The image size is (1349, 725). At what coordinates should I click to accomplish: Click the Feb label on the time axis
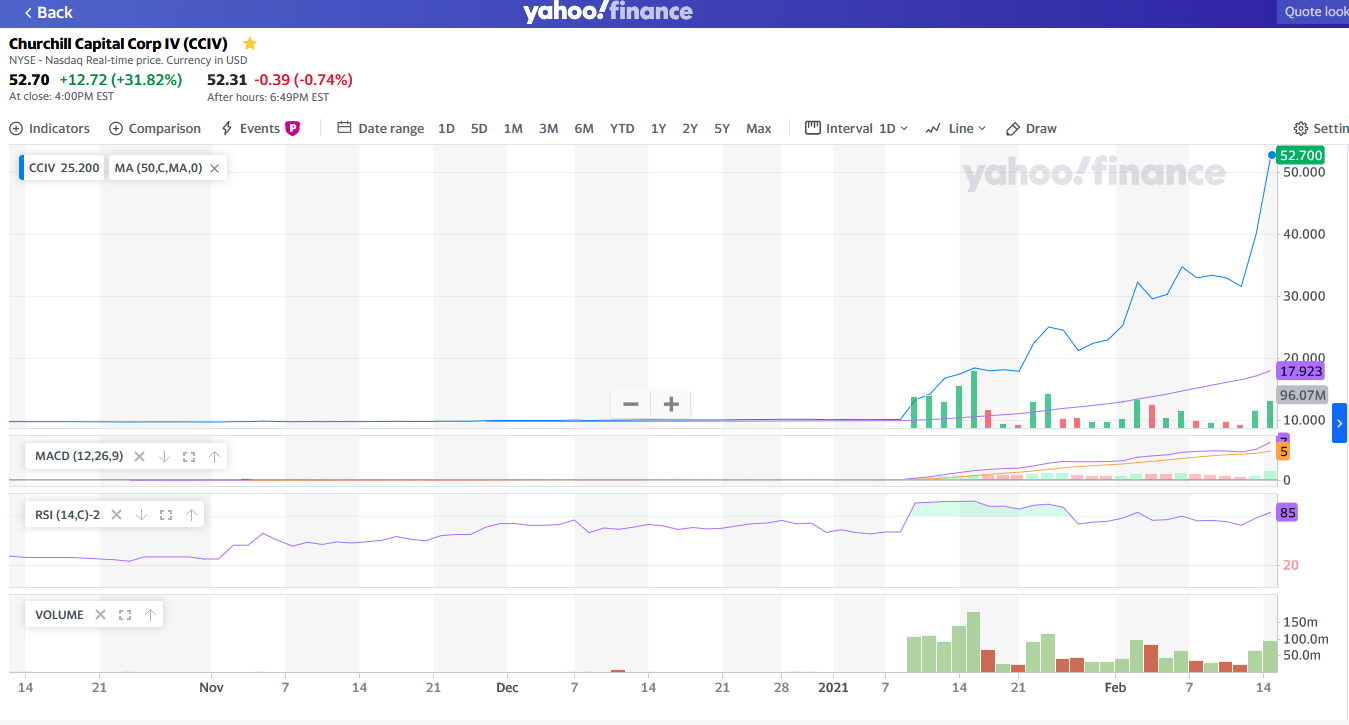pos(1115,688)
